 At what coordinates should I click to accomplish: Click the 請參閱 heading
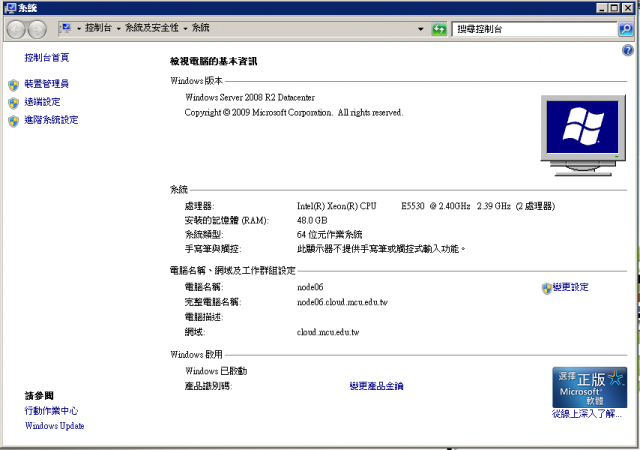click(x=39, y=396)
